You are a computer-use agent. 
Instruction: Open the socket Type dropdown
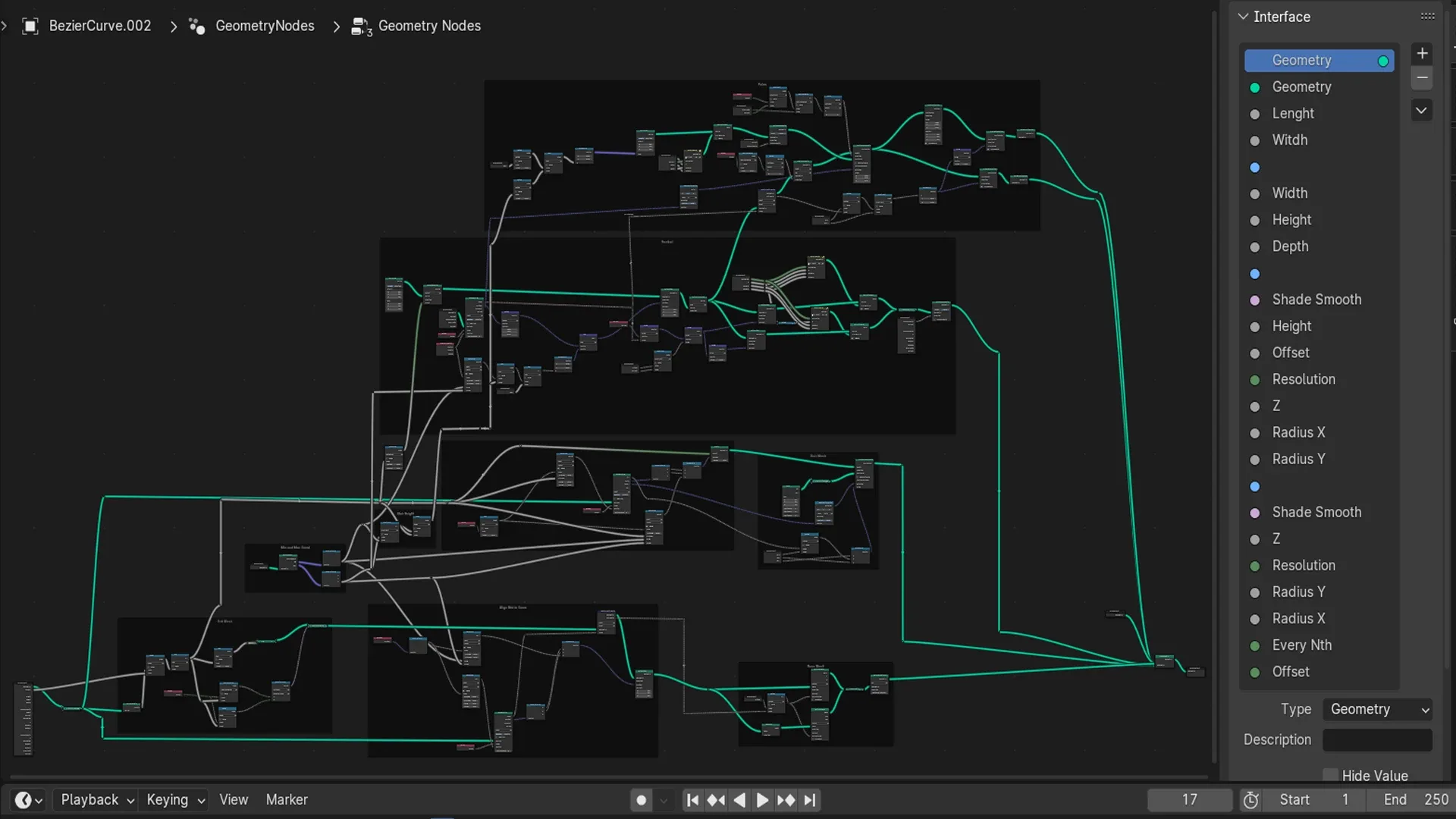[1377, 709]
